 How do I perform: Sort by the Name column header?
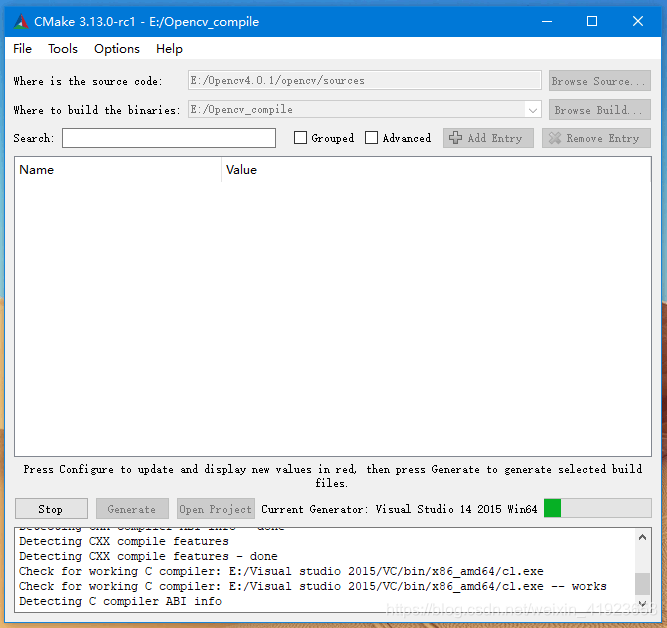point(118,170)
